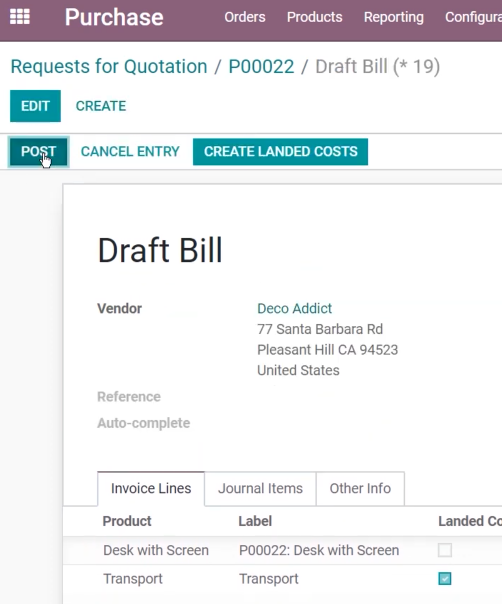502x604 pixels.
Task: Switch to the Other Info tab
Action: click(360, 488)
